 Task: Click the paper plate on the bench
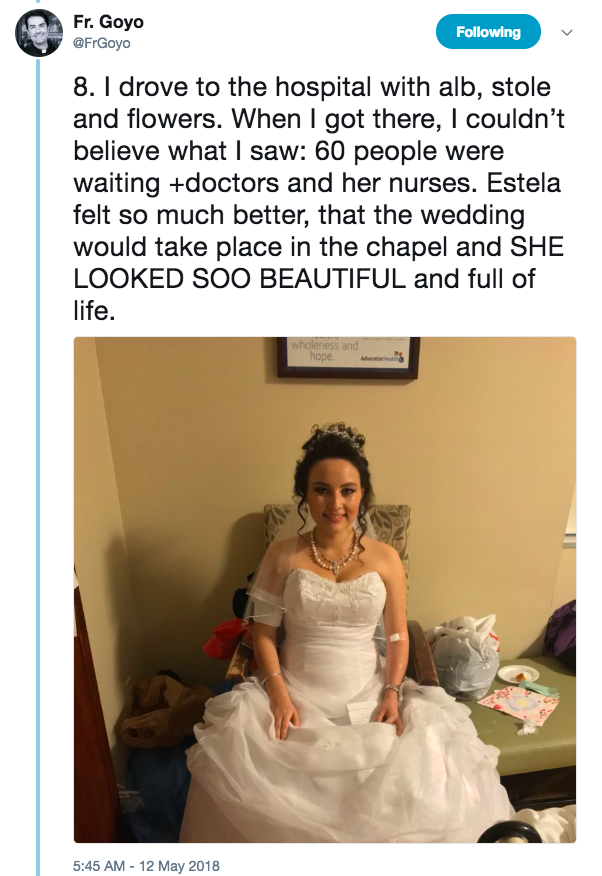(519, 673)
